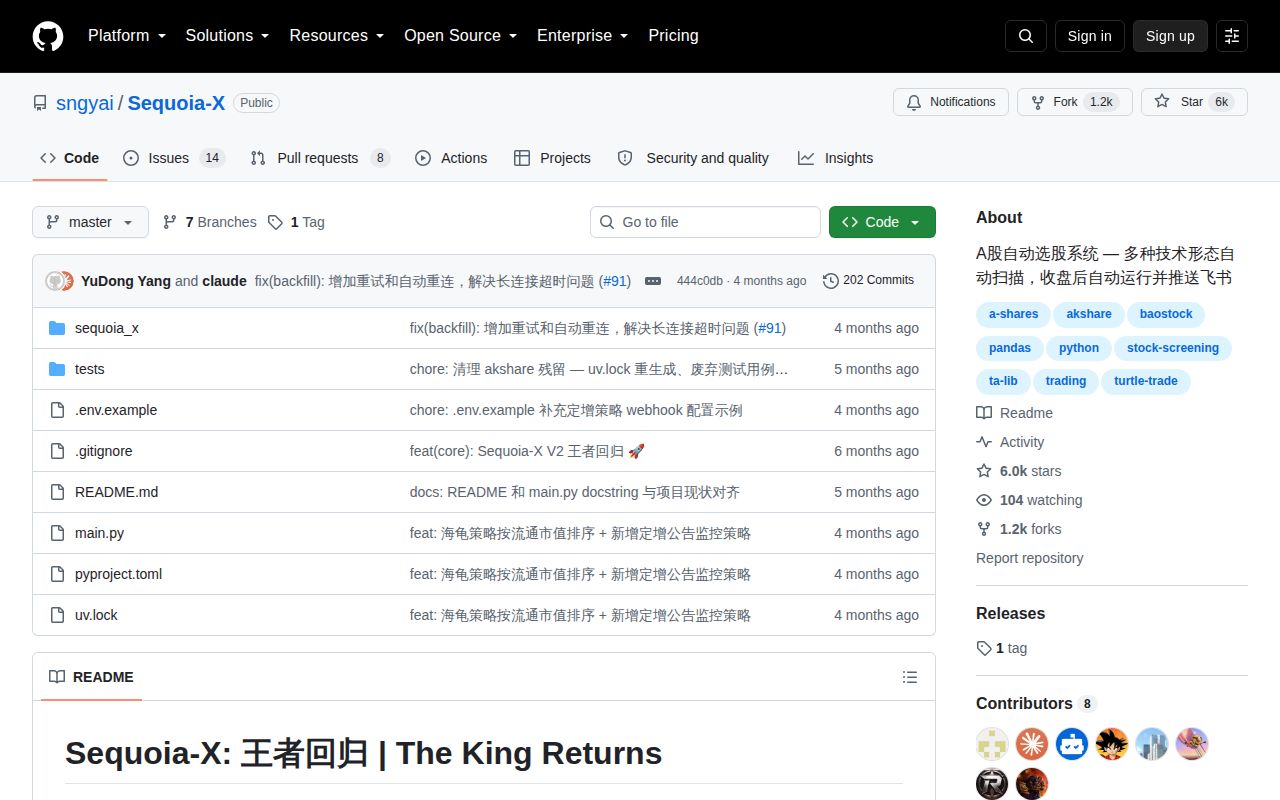Viewport: 1280px width, 800px height.
Task: Switch to the Insights tab
Action: [836, 158]
